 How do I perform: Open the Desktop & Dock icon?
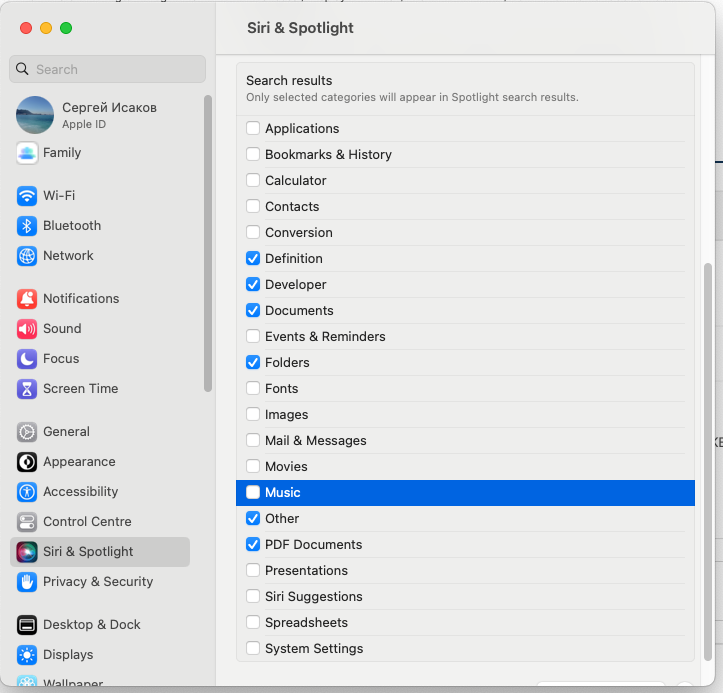(x=27, y=625)
